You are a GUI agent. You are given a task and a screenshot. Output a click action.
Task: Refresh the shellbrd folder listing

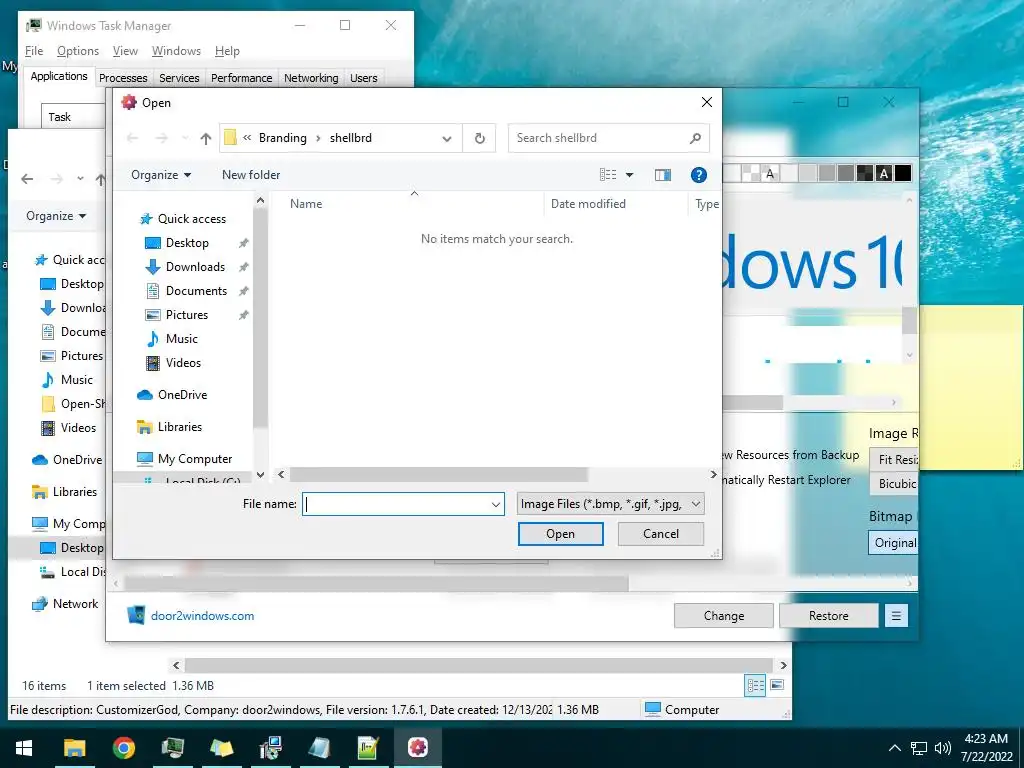479,138
